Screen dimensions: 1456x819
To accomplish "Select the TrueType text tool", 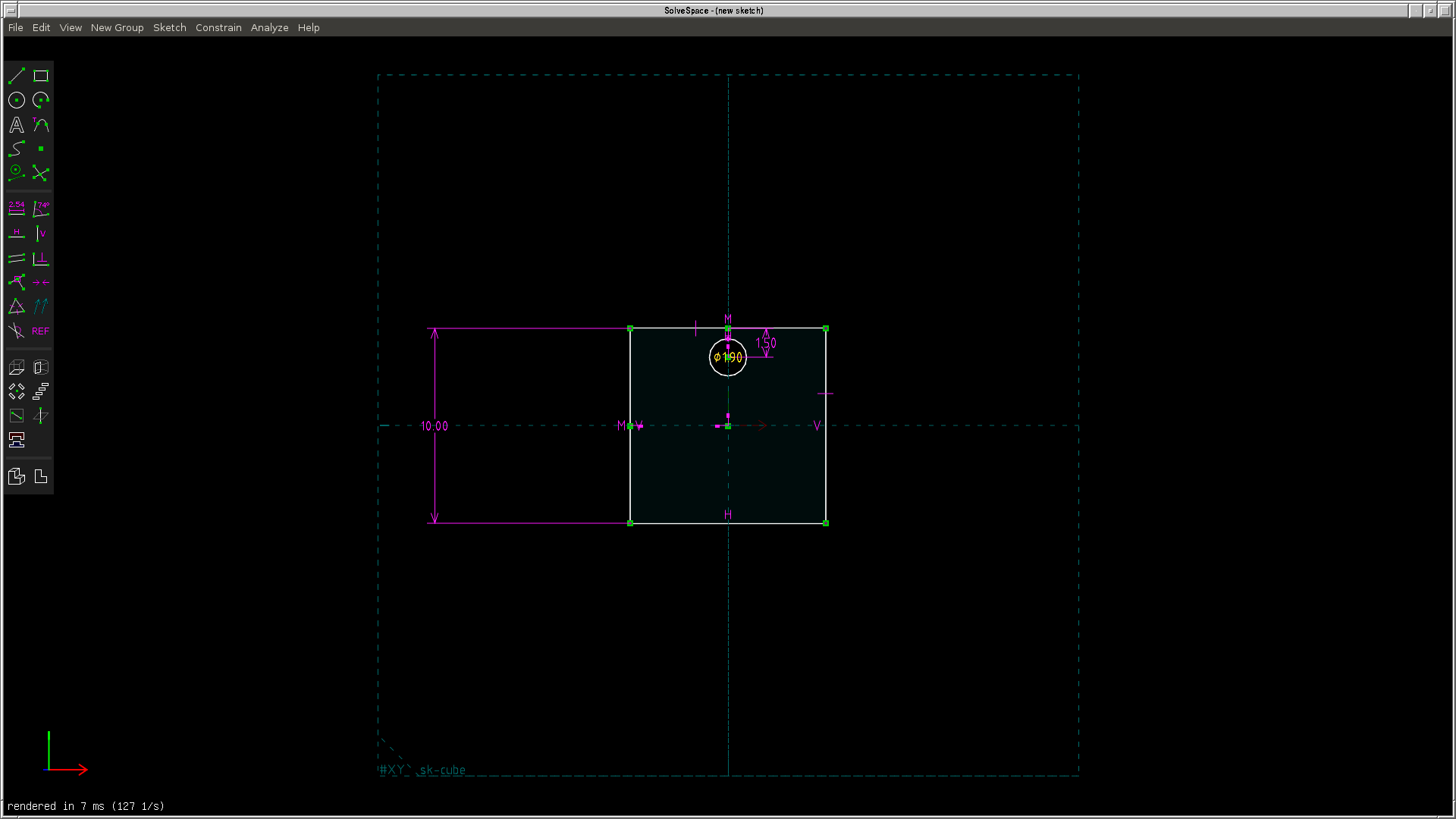I will (x=17, y=125).
